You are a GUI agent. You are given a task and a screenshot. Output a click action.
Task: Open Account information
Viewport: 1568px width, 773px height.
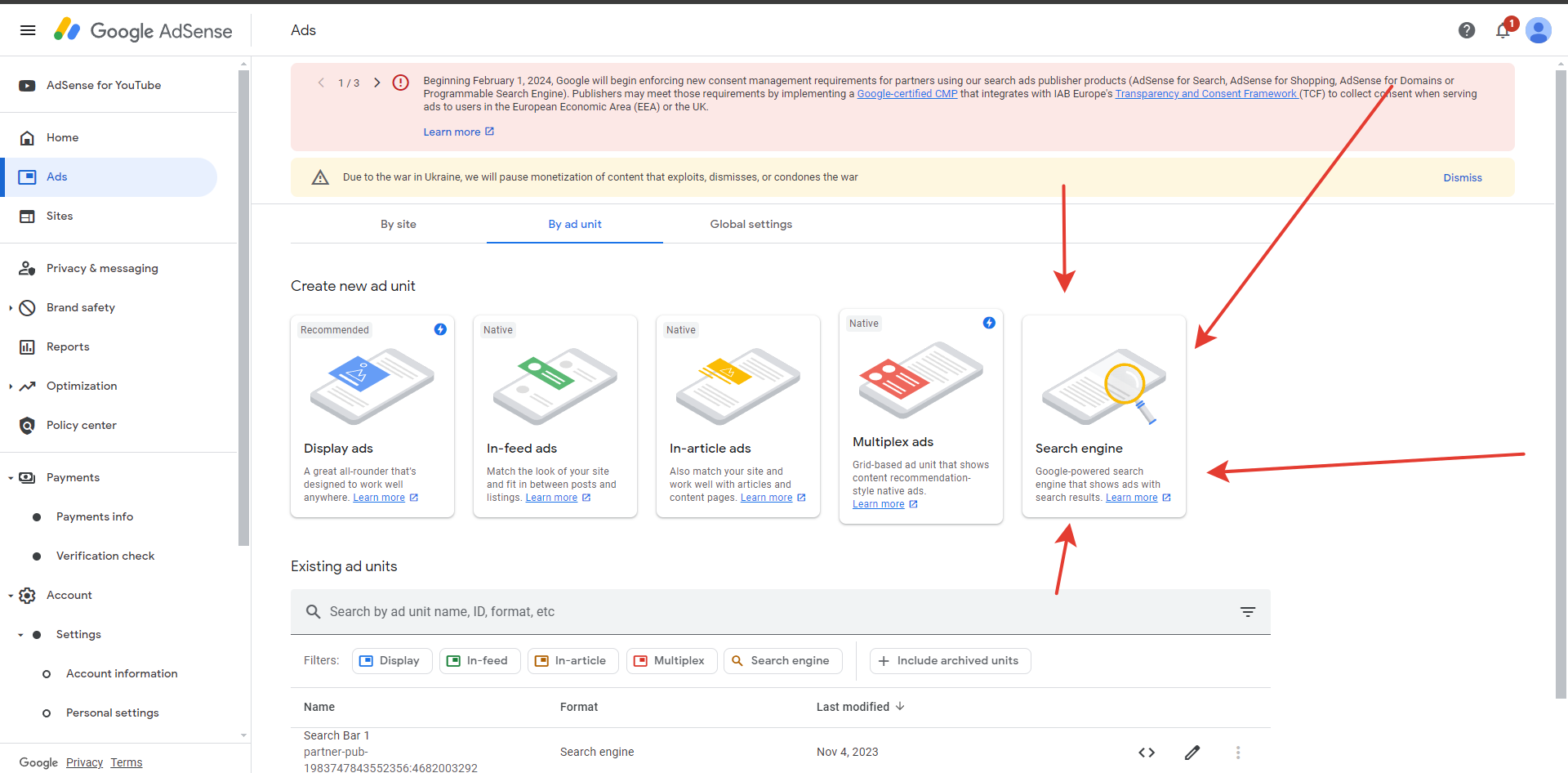pos(122,673)
